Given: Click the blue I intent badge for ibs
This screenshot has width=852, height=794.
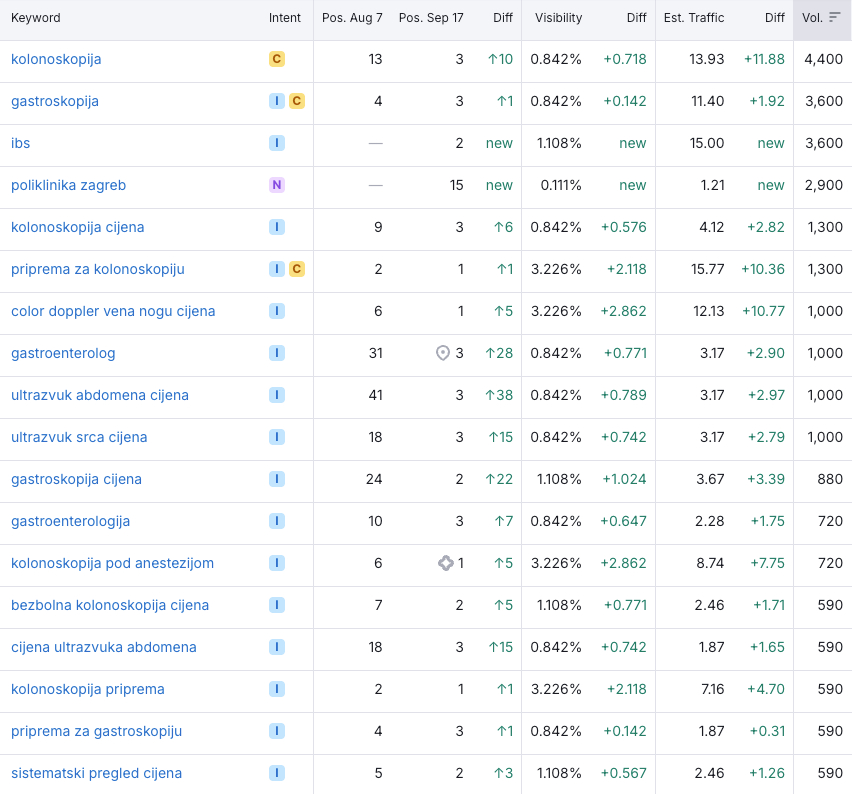Looking at the screenshot, I should point(277,143).
